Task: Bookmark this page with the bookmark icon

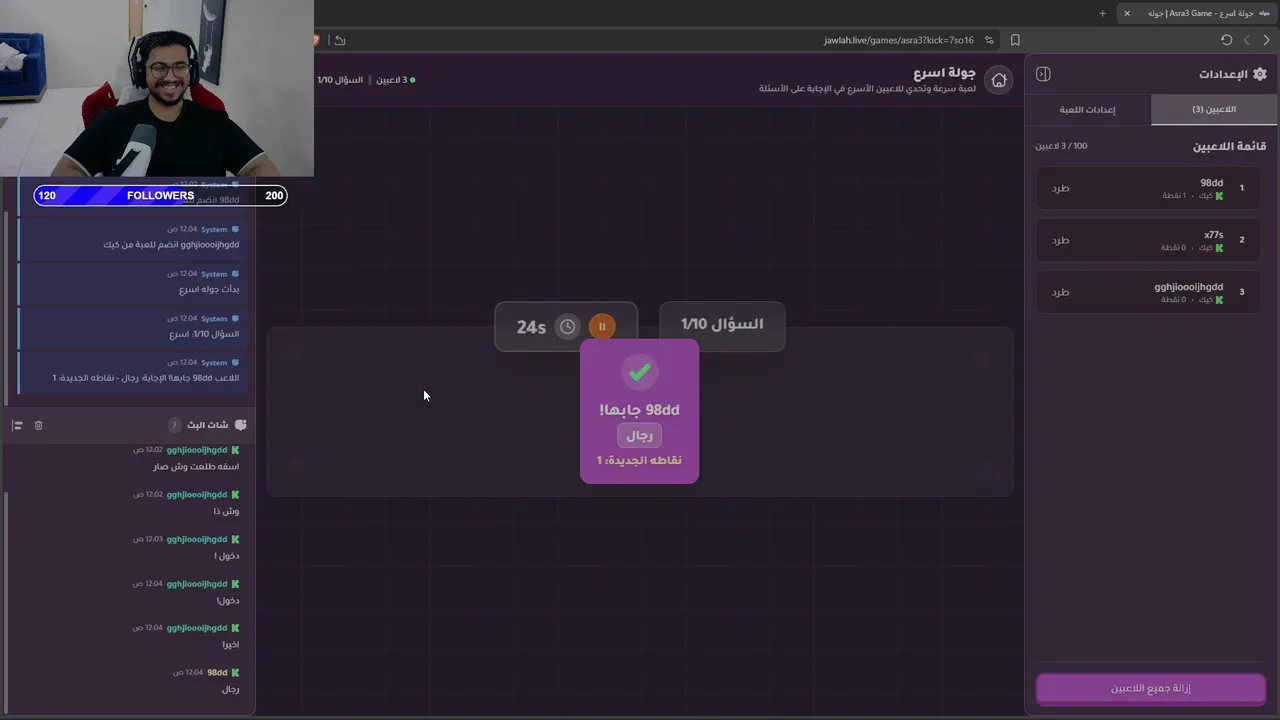Action: (1015, 40)
